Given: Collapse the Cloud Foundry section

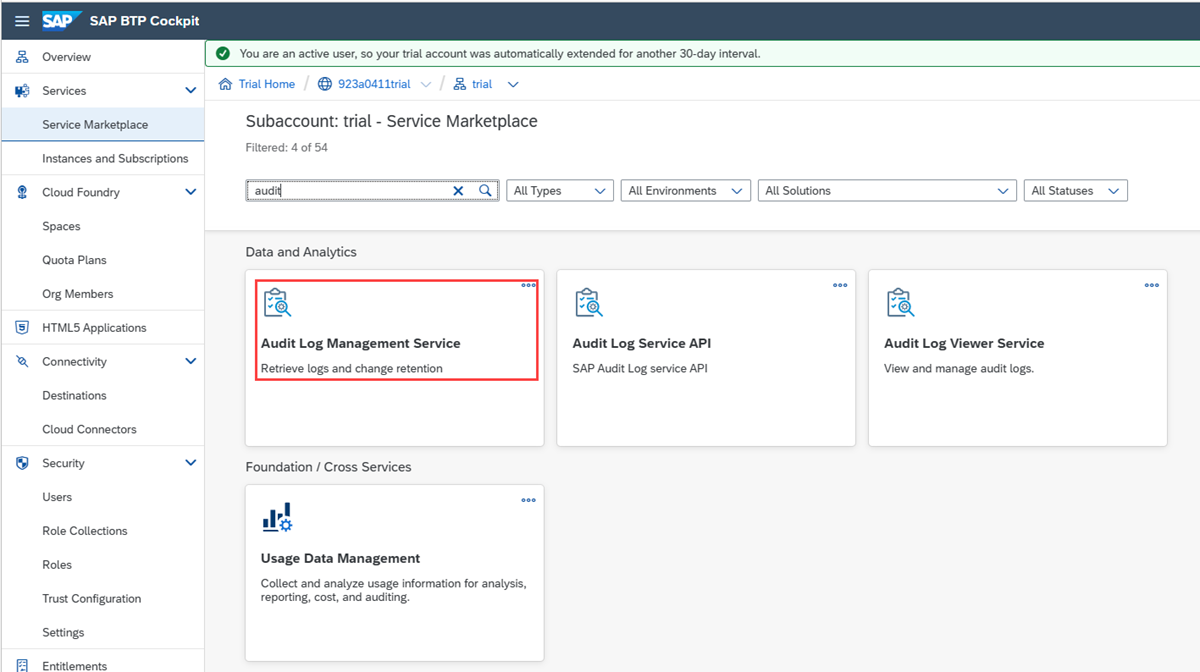Looking at the screenshot, I should point(191,192).
